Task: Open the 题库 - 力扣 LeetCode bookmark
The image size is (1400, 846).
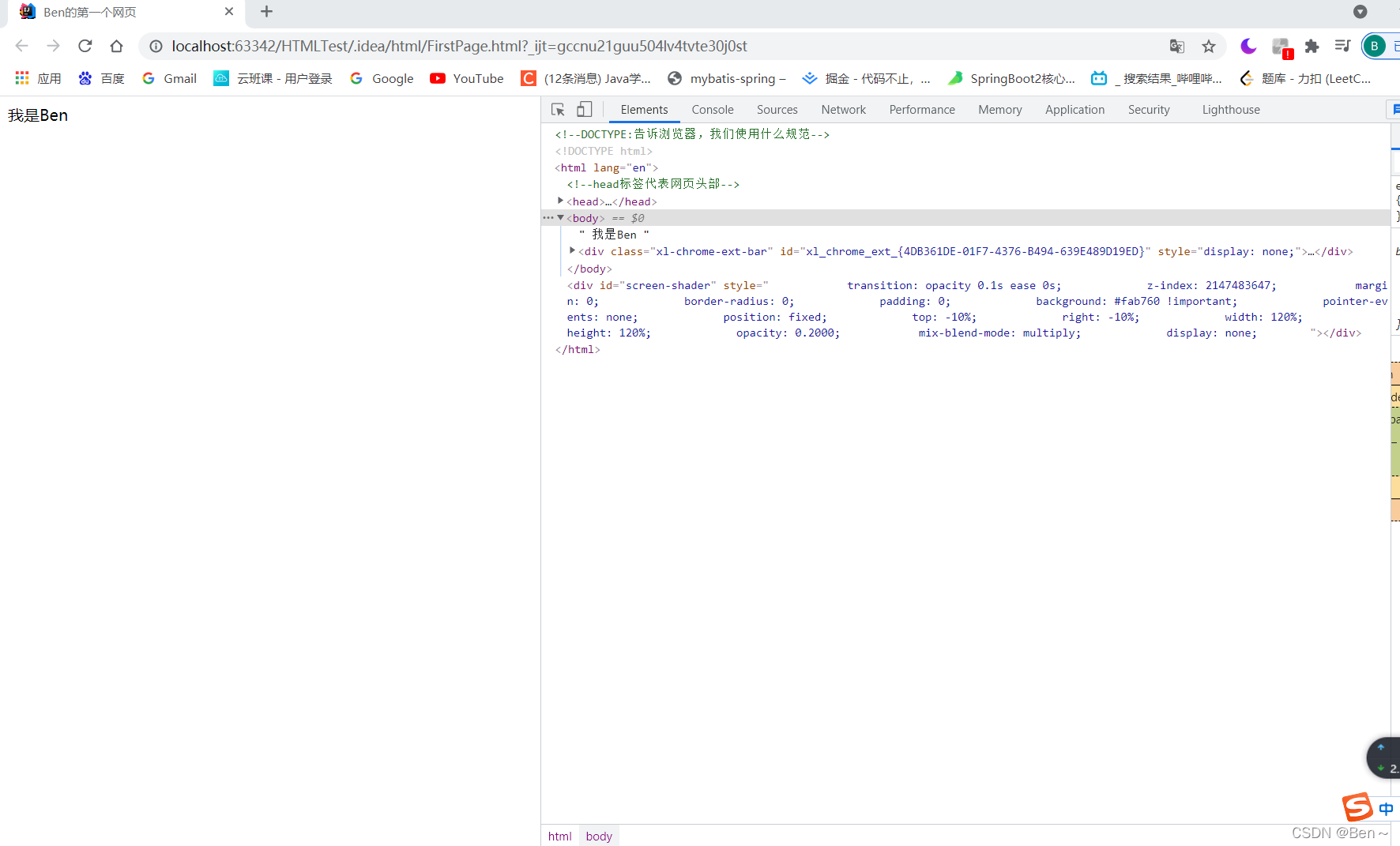Action: (x=1305, y=78)
